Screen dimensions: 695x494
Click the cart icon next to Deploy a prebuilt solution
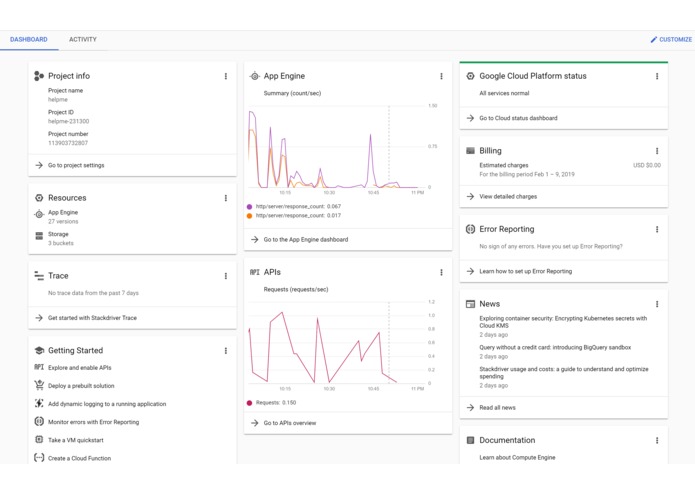(39, 385)
